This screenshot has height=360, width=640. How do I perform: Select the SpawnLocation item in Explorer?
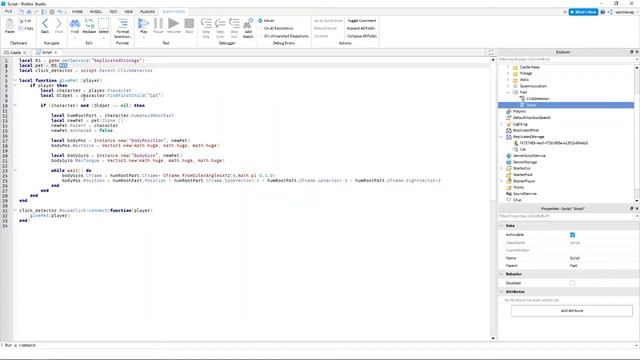click(x=533, y=86)
